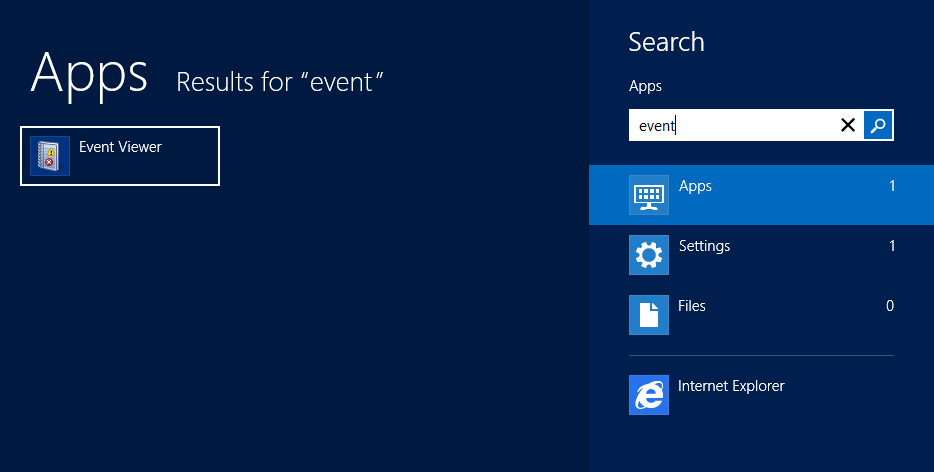Click the Apps result count number

892,186
